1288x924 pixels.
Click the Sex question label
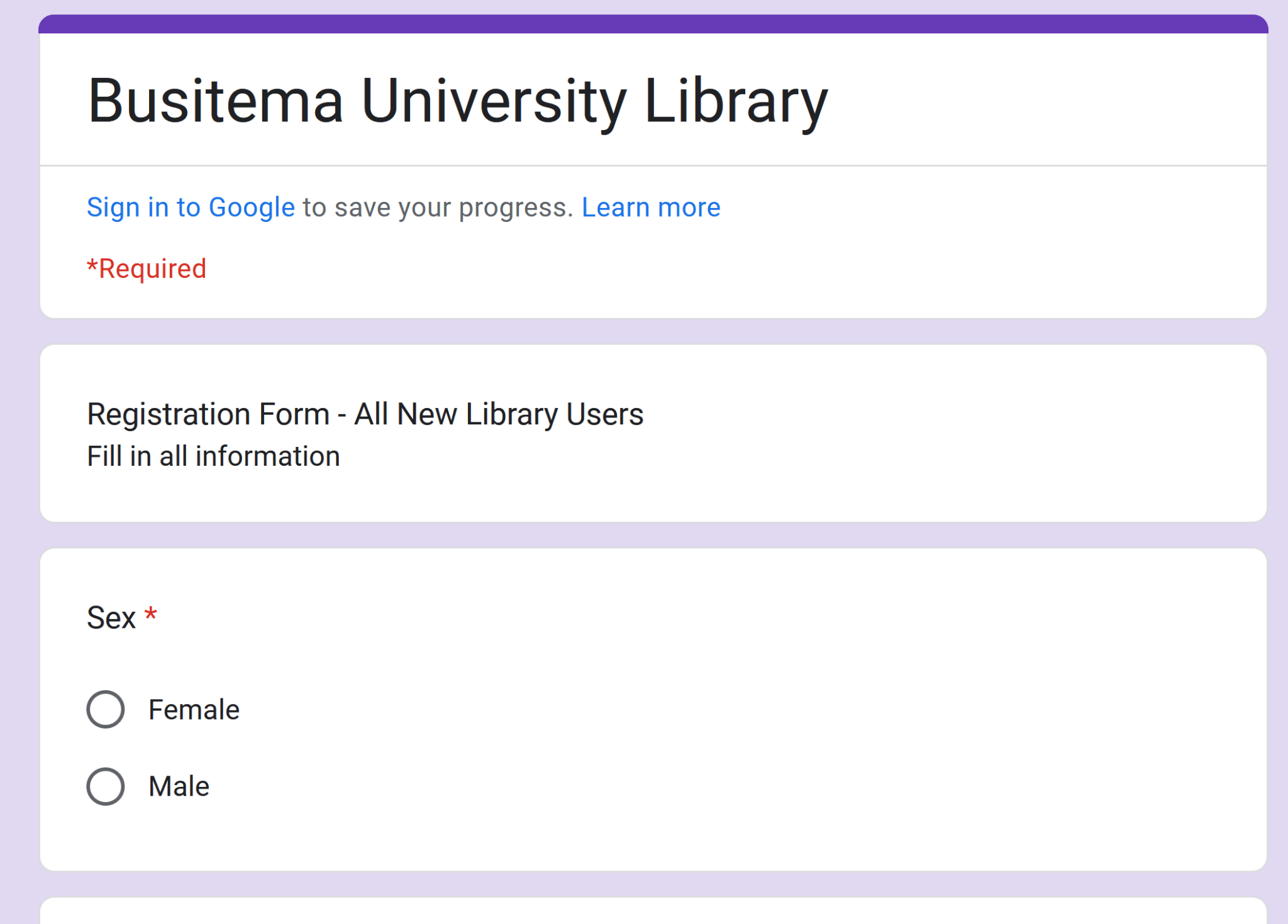click(x=111, y=618)
